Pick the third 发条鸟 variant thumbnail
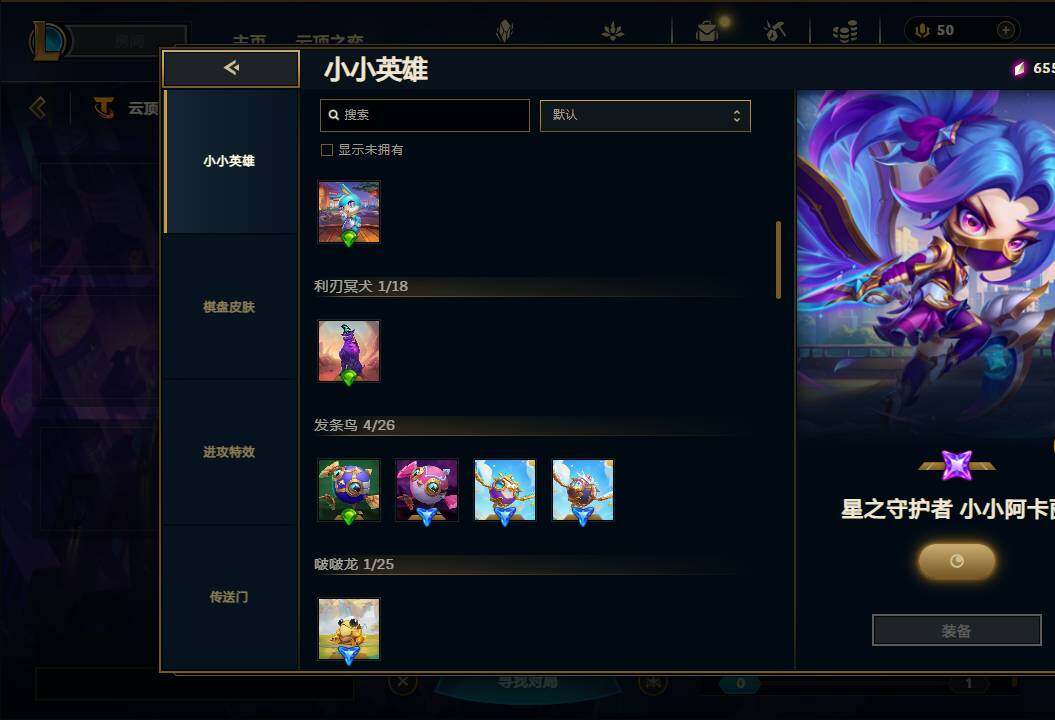The width and height of the screenshot is (1055, 720). (505, 491)
